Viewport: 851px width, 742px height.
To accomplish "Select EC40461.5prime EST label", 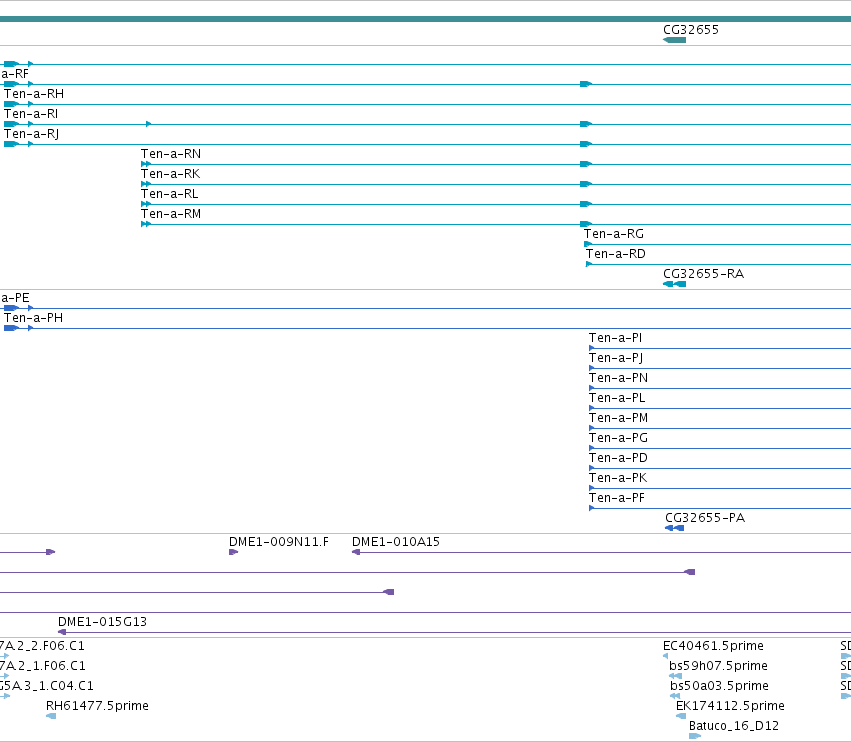I will [x=713, y=646].
